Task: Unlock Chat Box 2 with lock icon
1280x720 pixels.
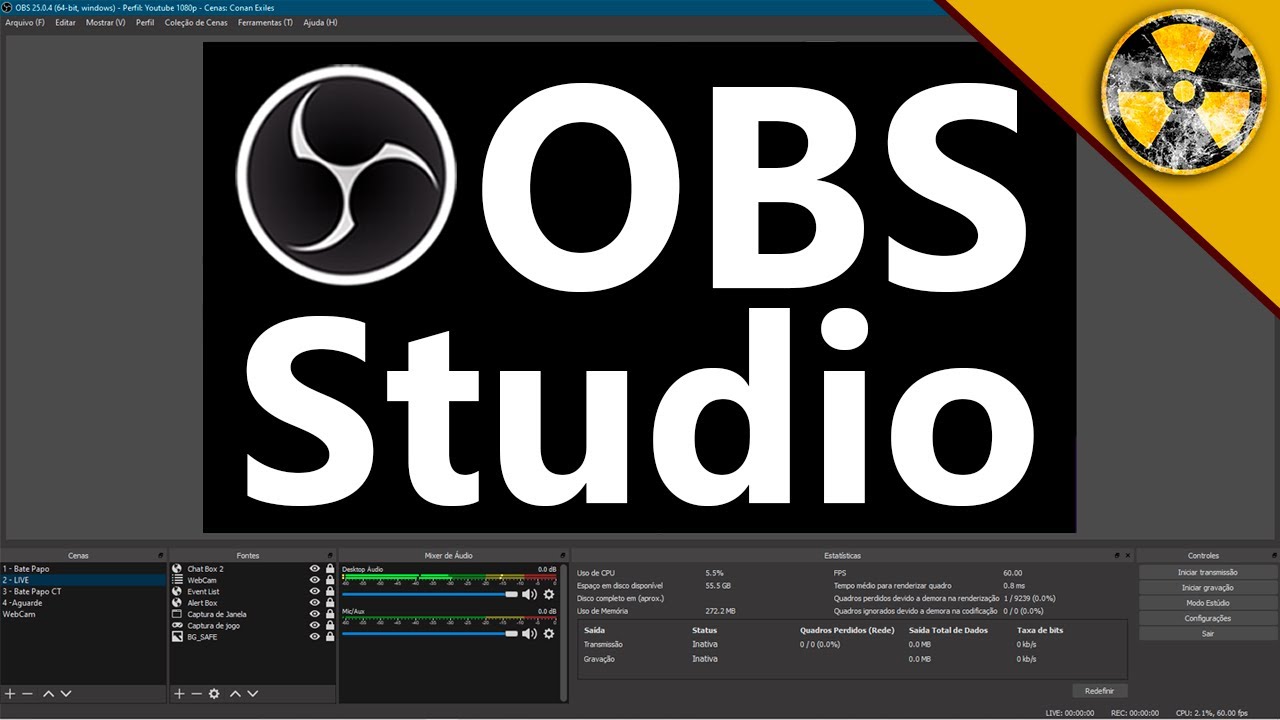Action: point(330,569)
